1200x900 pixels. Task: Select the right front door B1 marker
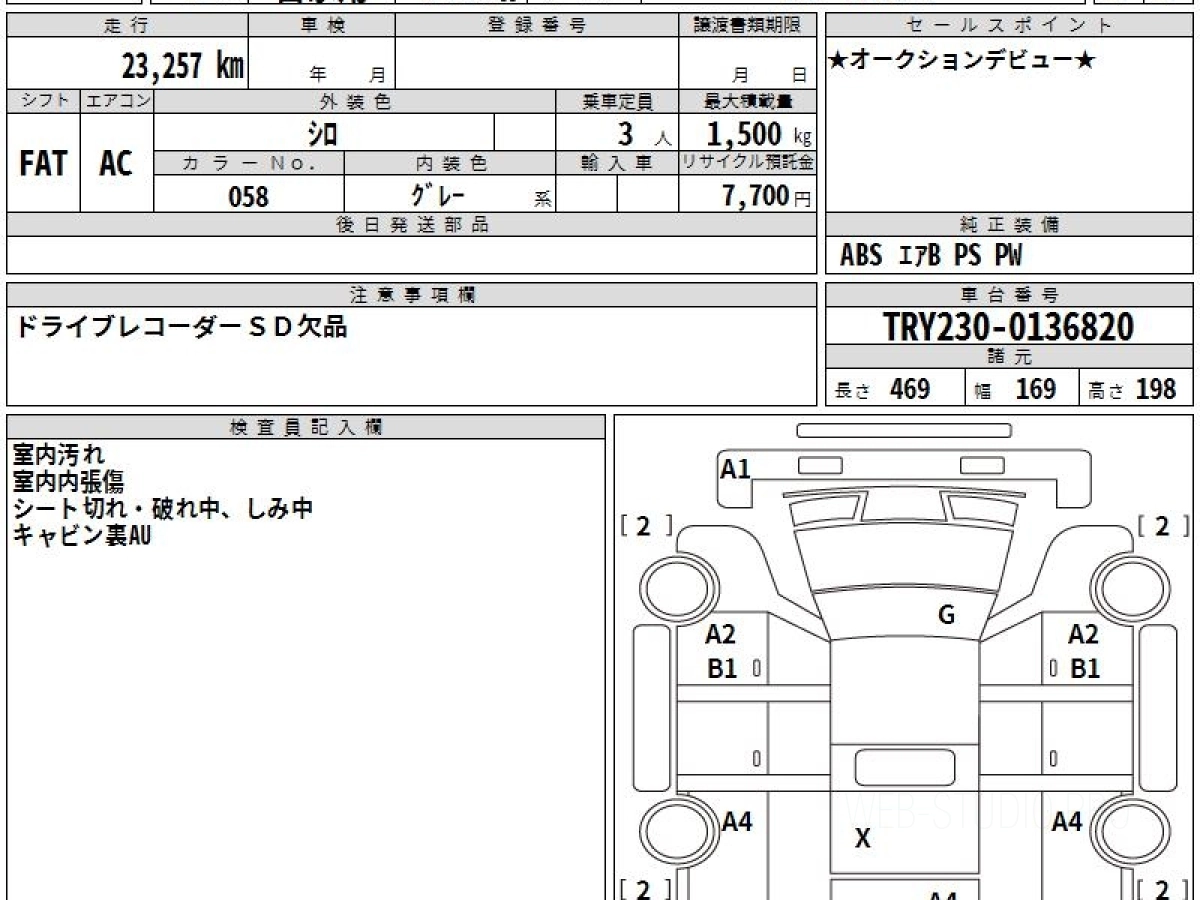(x=1085, y=669)
